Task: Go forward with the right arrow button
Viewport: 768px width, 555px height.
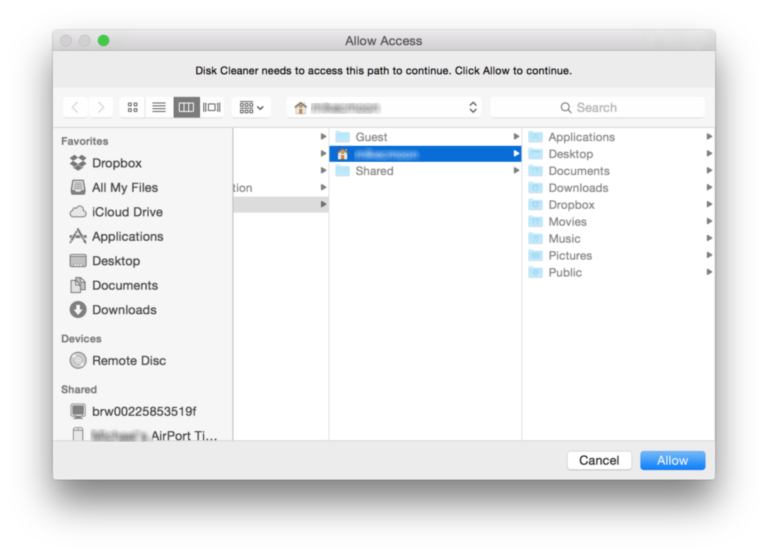Action: pyautogui.click(x=100, y=107)
